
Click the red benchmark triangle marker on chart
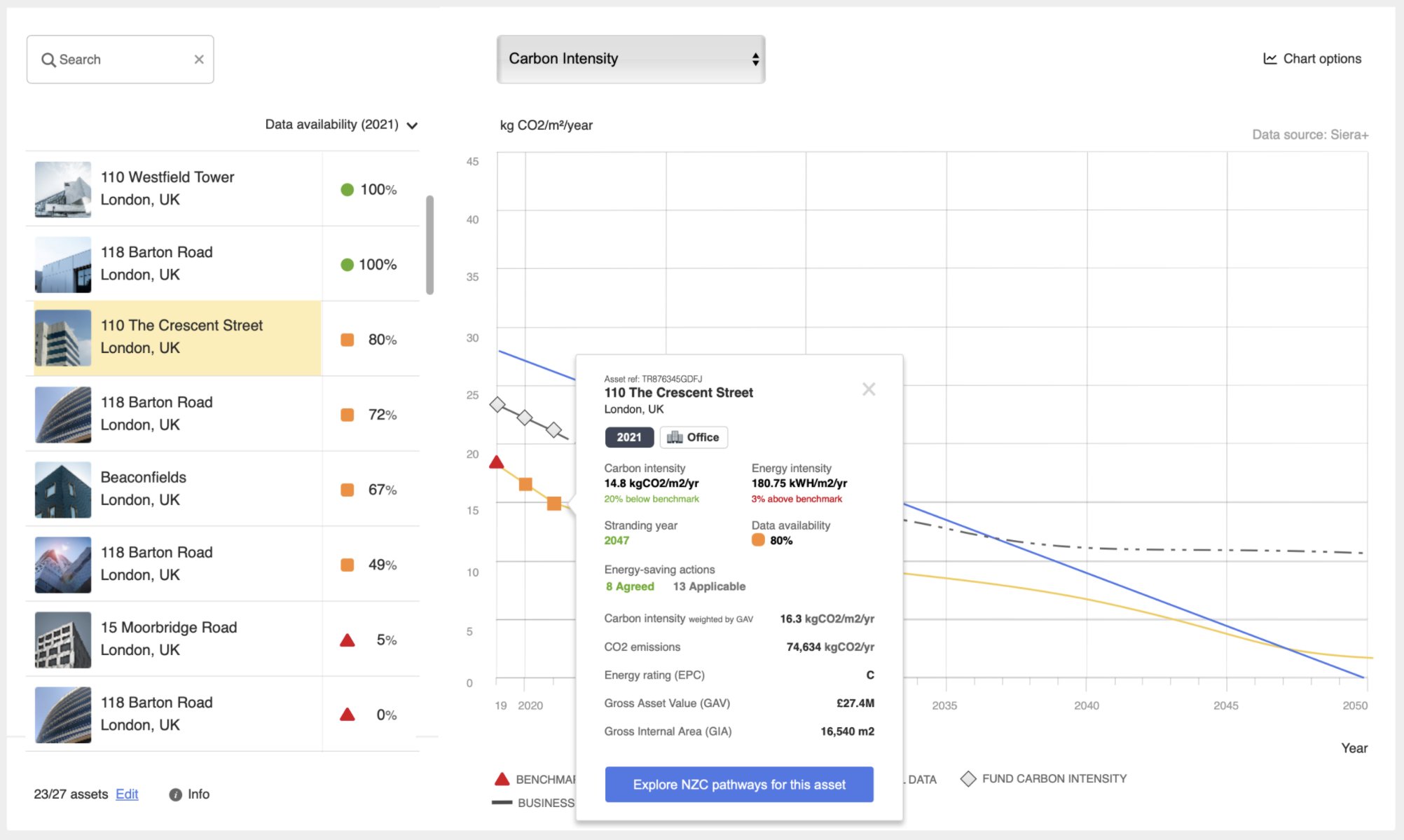pos(497,462)
